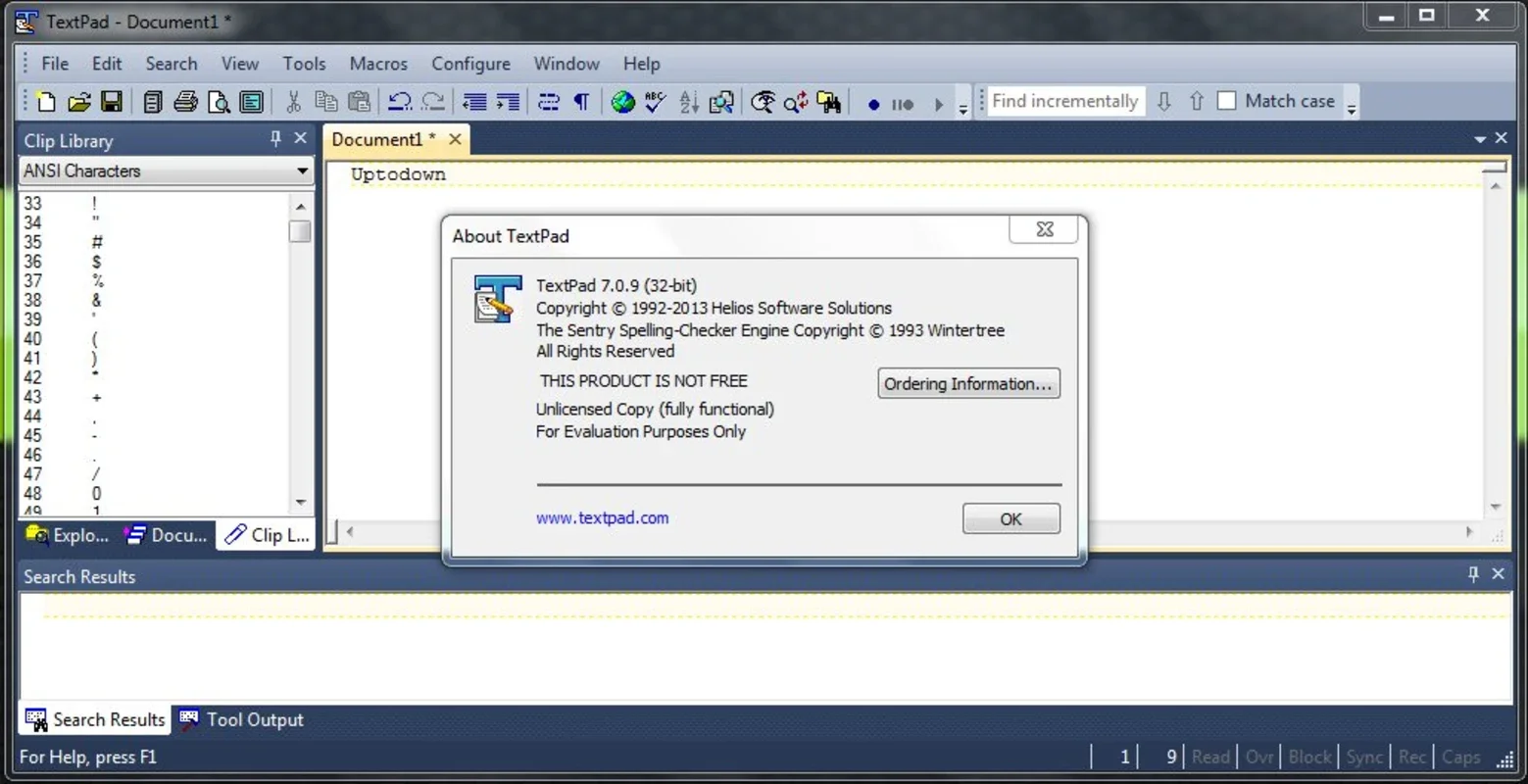Click the Unindent block icon
The height and width of the screenshot is (784, 1528).
click(474, 102)
